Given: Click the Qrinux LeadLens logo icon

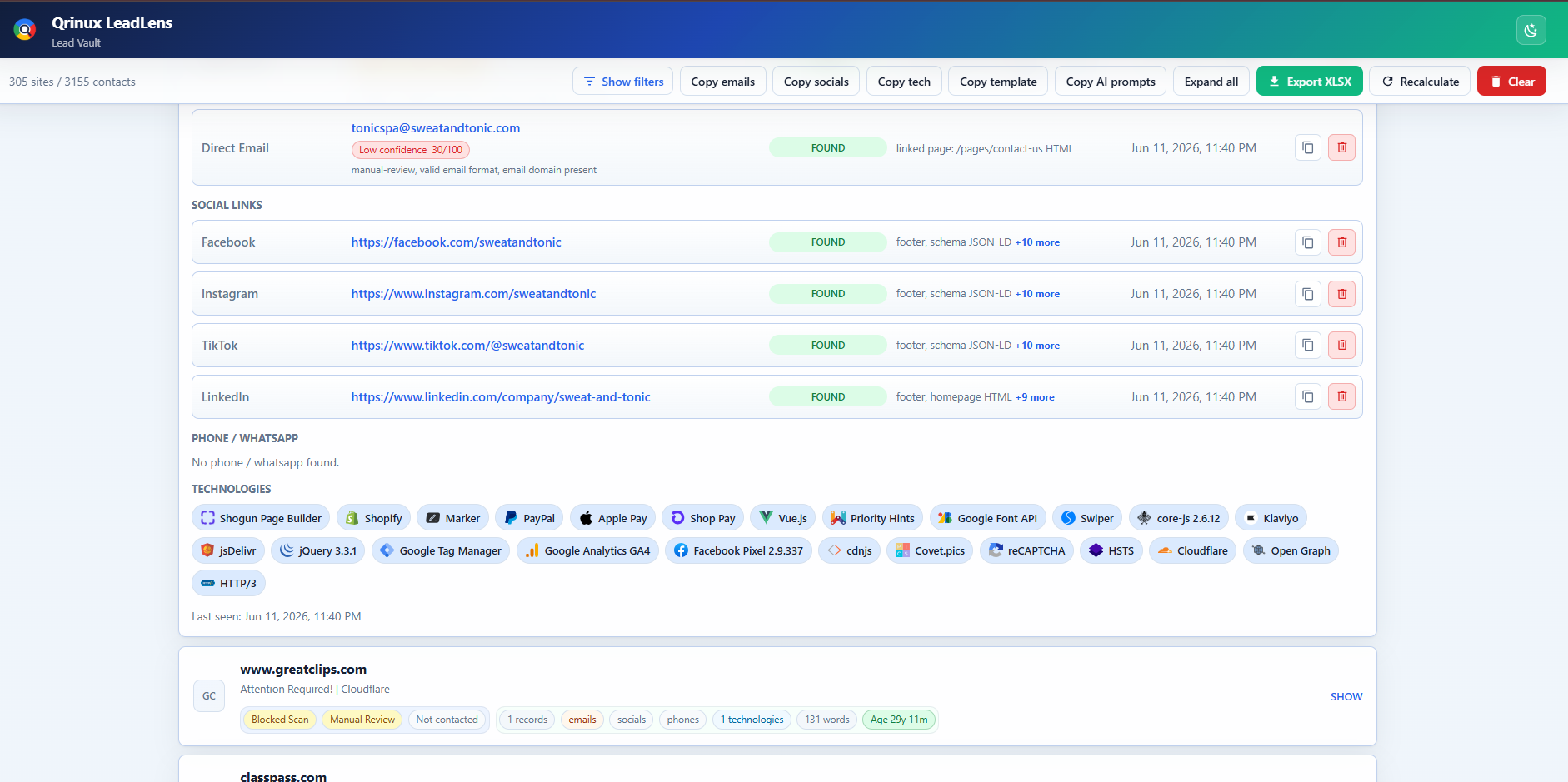Looking at the screenshot, I should point(25,30).
